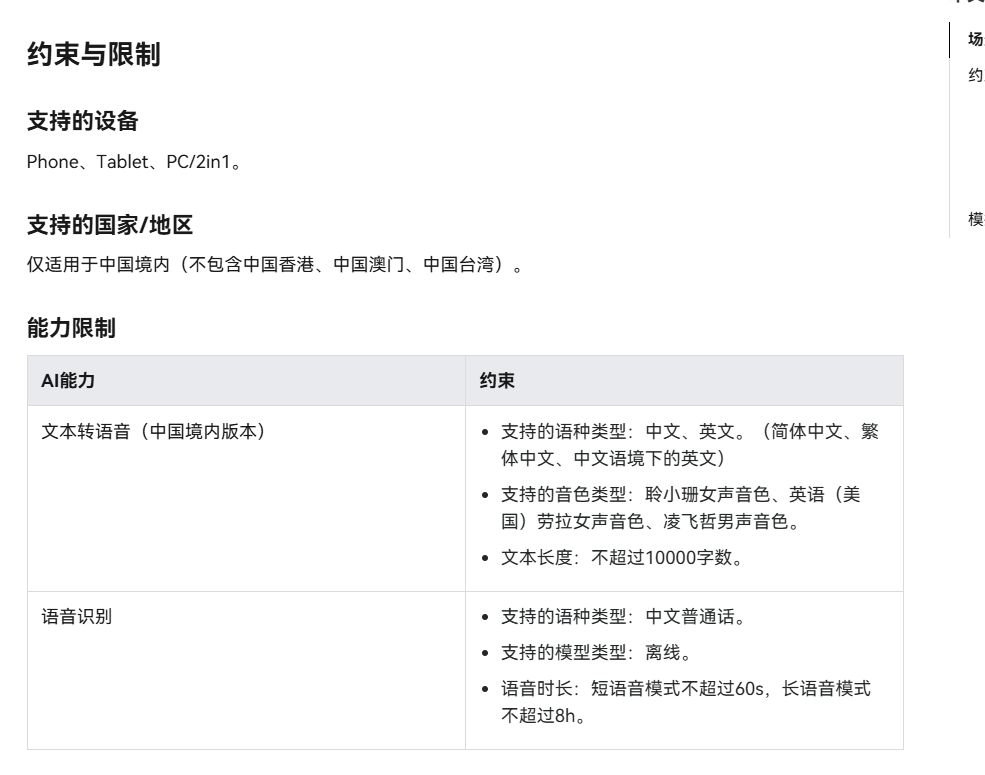Click the 'AI能力' table column header
985x775 pixels.
point(69,380)
